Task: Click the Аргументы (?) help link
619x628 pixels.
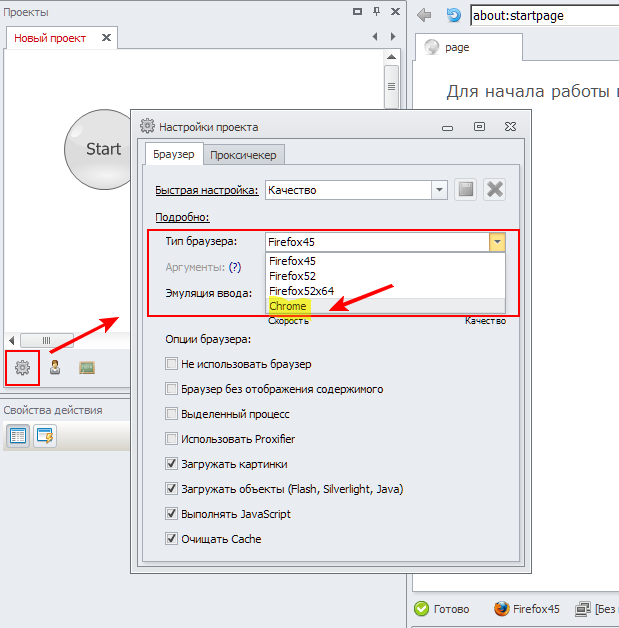Action: 235,267
